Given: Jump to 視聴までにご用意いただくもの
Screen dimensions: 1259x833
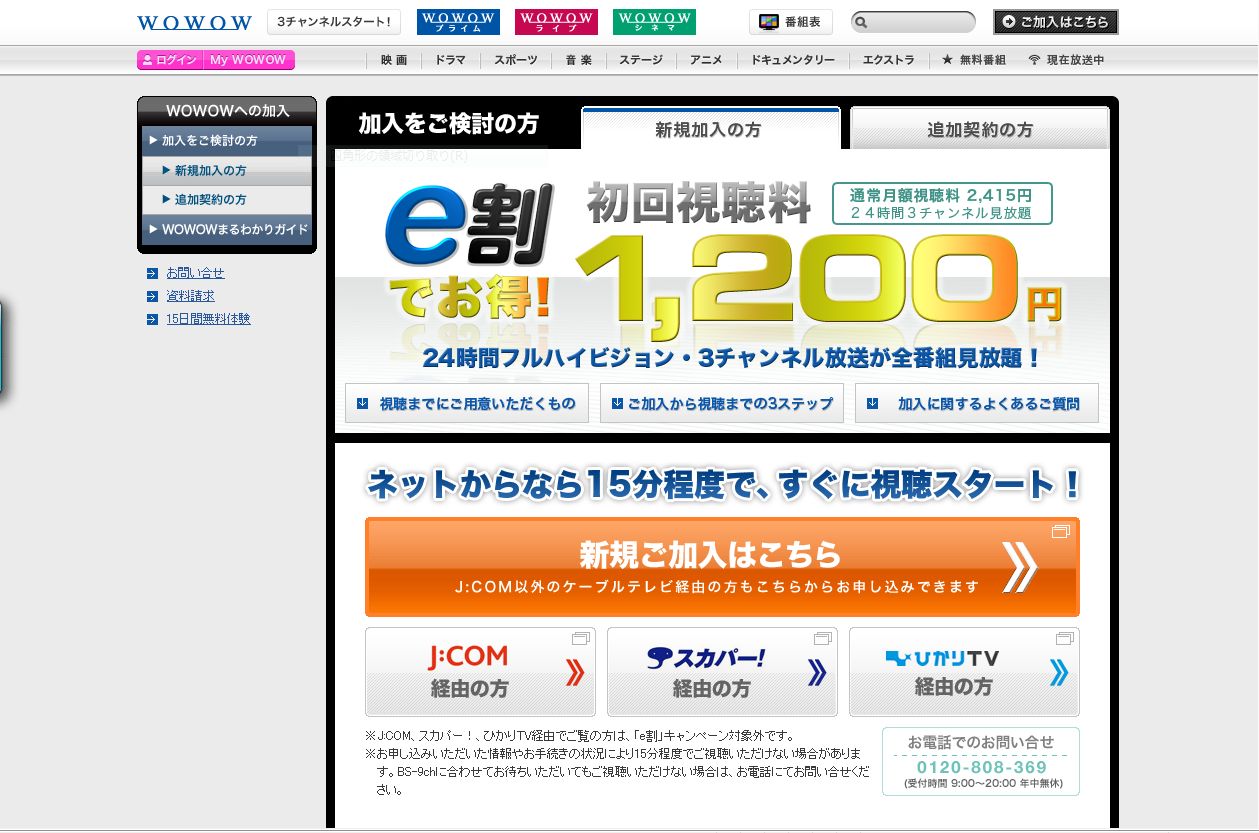Looking at the screenshot, I should pos(467,404).
